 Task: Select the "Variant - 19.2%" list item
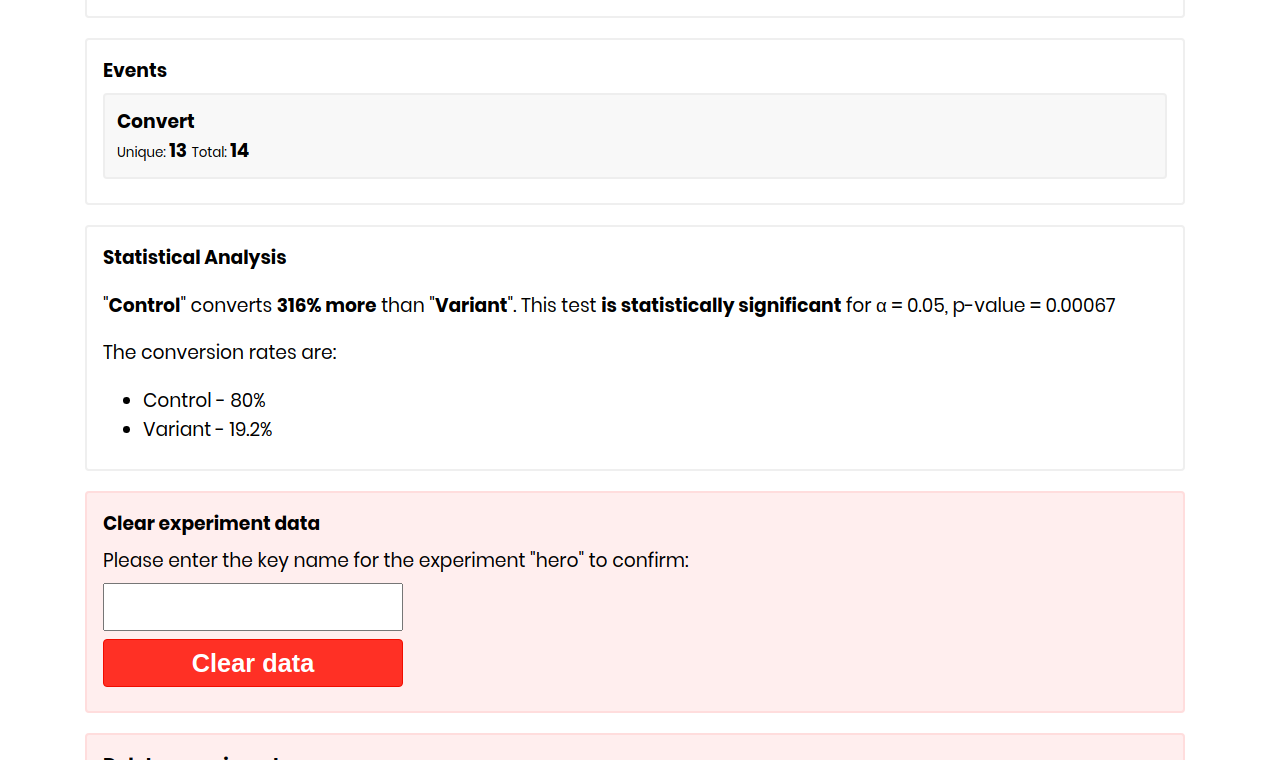point(208,429)
